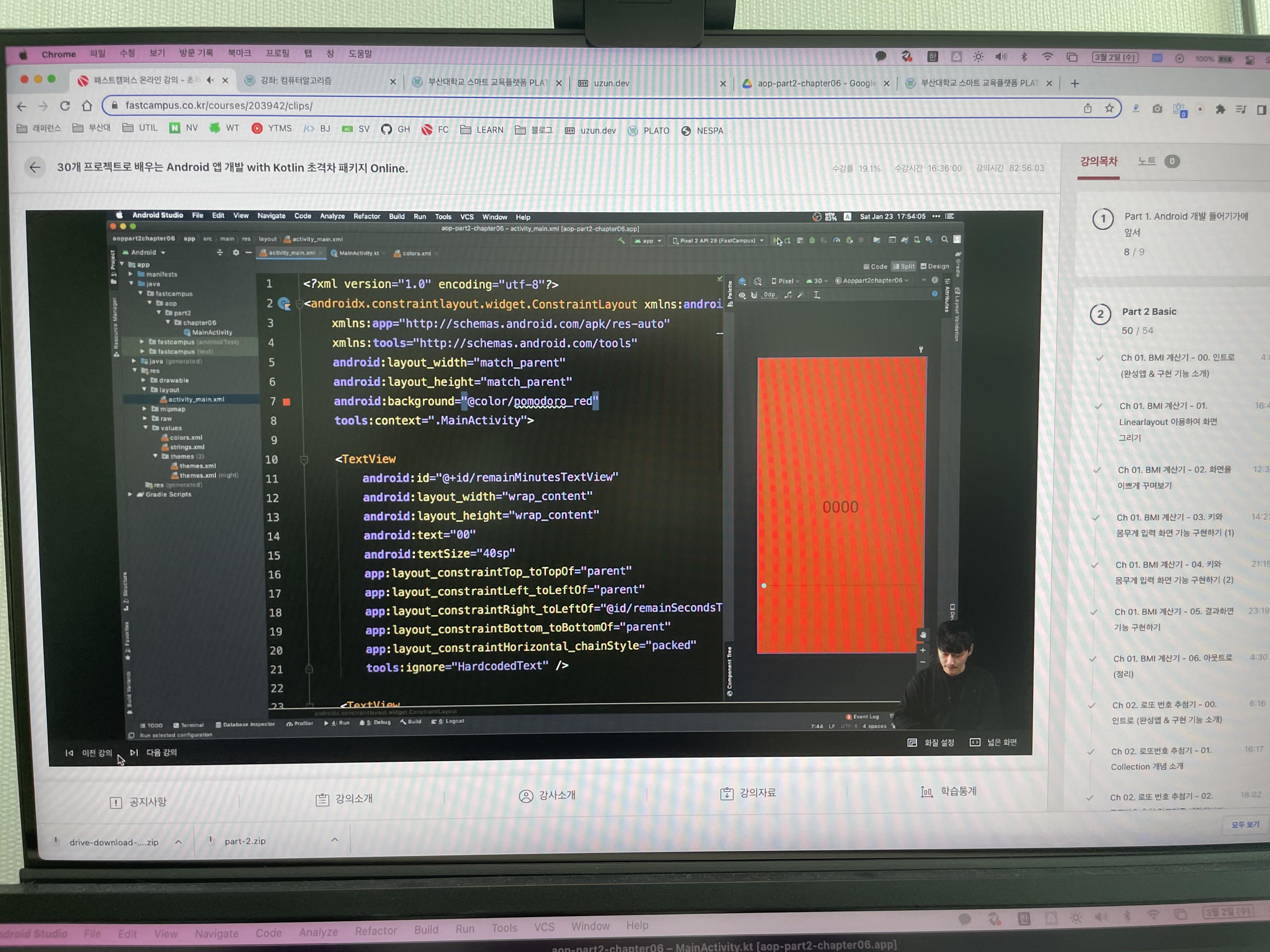Expand the part-2.zip download chevron
Screen dimensions: 1270x952
(x=335, y=840)
